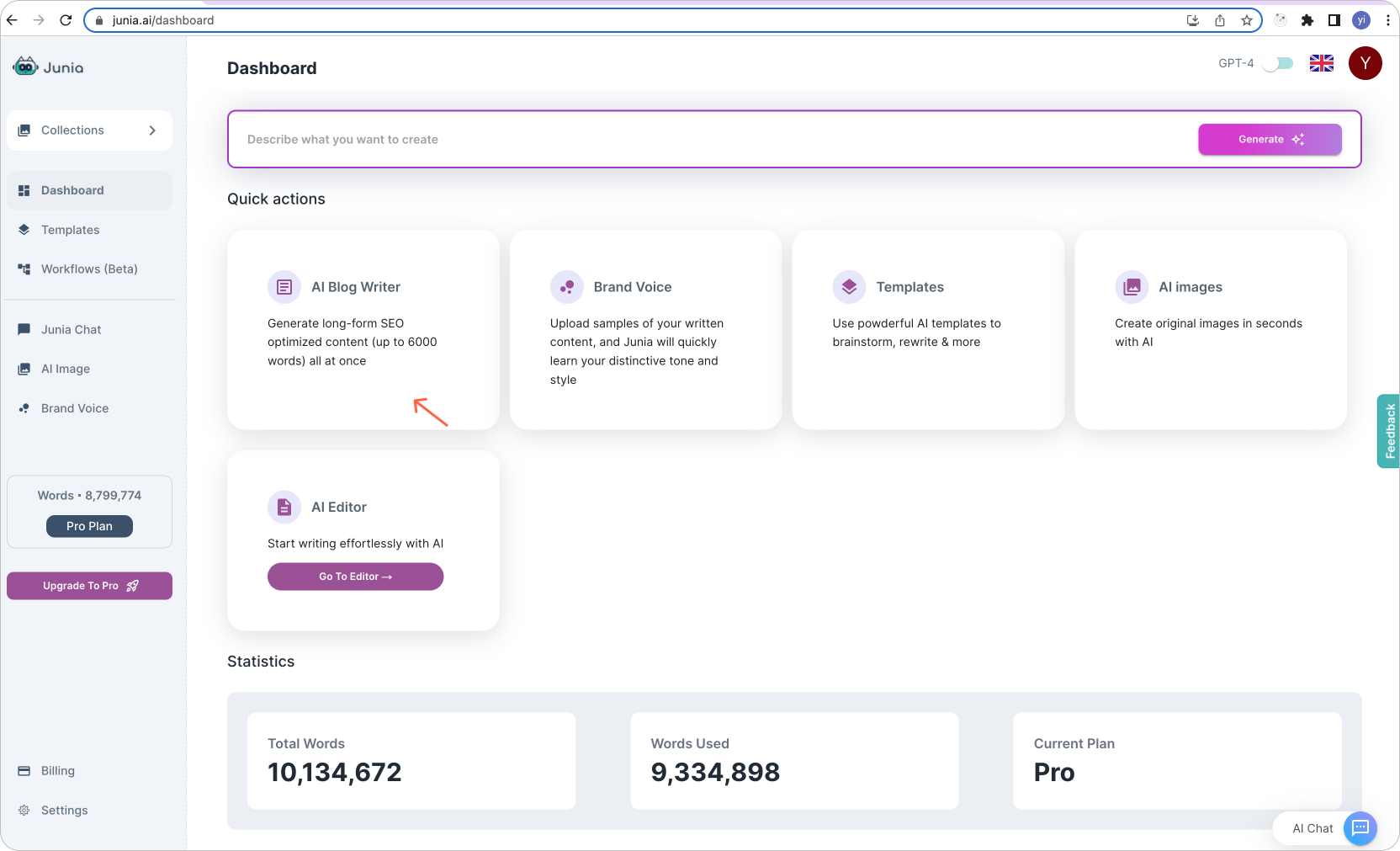
Task: Open the British flag language switcher
Action: 1321,63
